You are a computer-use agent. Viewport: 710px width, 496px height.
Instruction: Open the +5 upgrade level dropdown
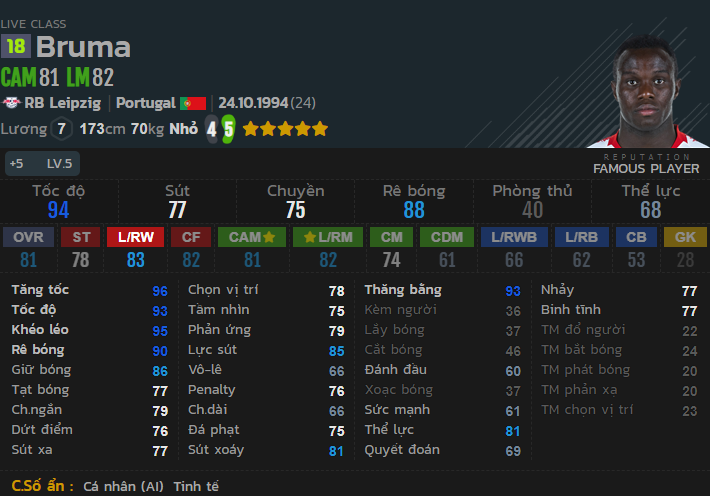pyautogui.click(x=17, y=163)
